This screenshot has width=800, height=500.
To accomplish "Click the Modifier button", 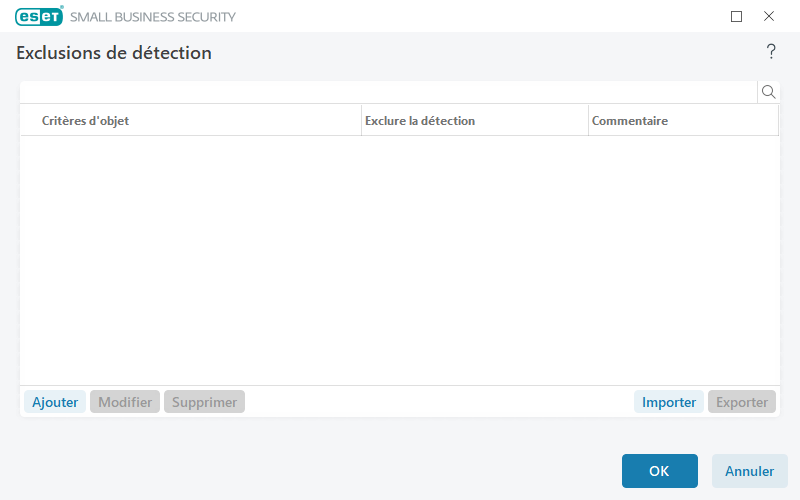I will [x=125, y=402].
